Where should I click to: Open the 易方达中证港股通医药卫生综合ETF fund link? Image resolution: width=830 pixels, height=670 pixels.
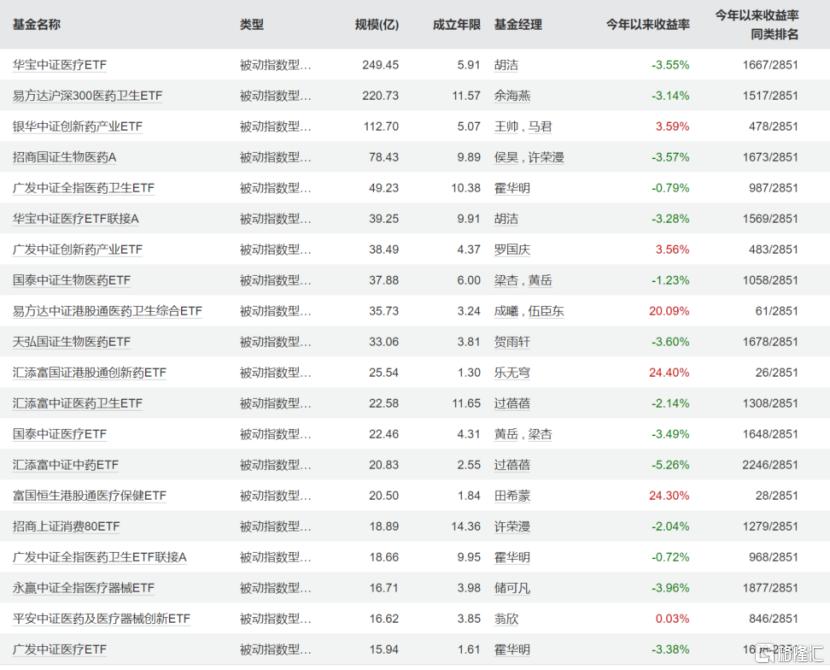(x=107, y=311)
